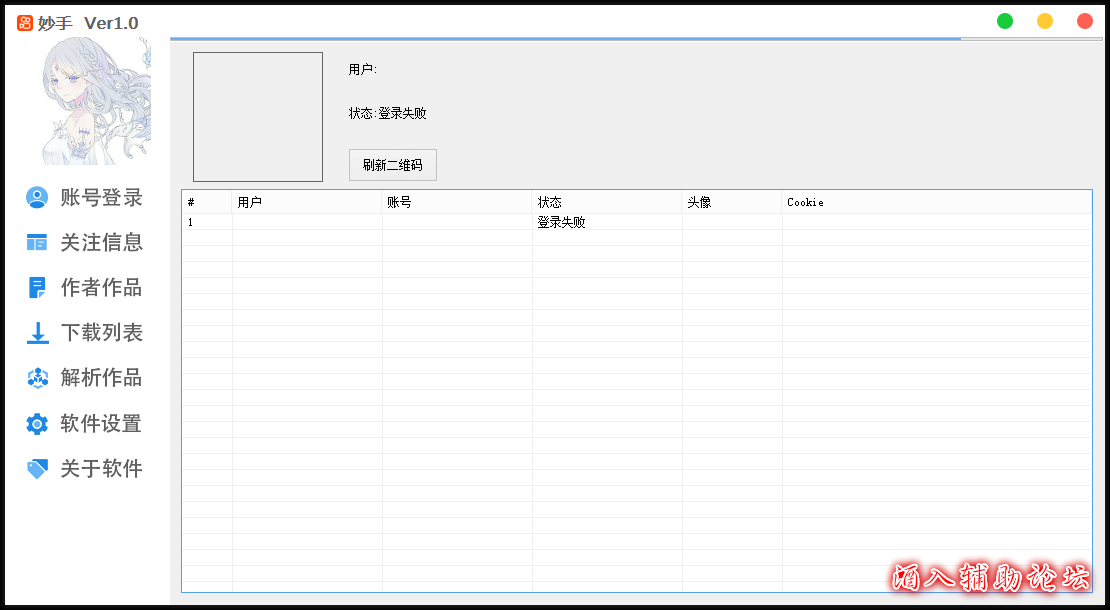Click the follow info panel icon

[x=37, y=242]
